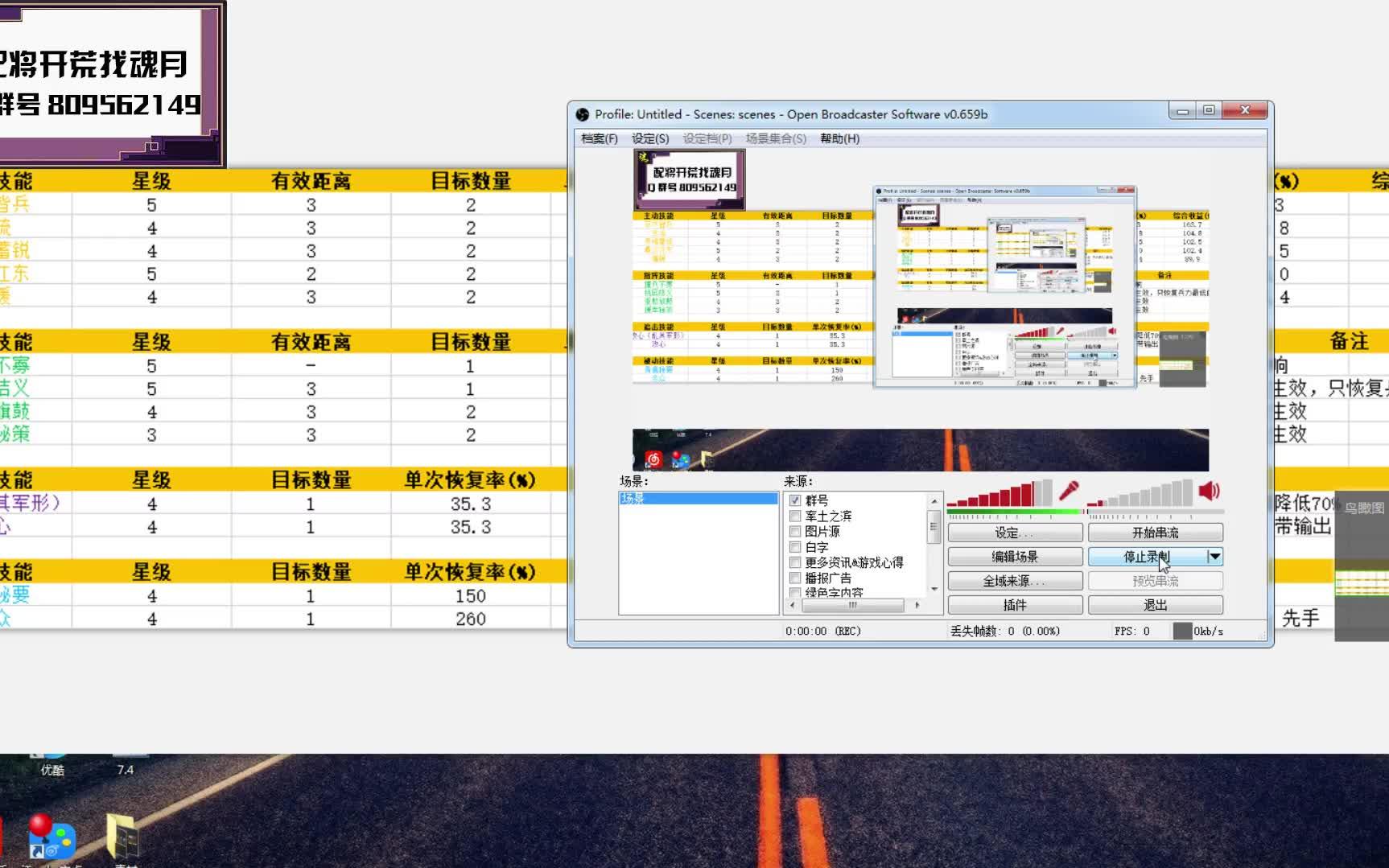The image size is (1389, 868).
Task: Click the sources list horizontal scrollbar thumb
Action: click(x=852, y=605)
